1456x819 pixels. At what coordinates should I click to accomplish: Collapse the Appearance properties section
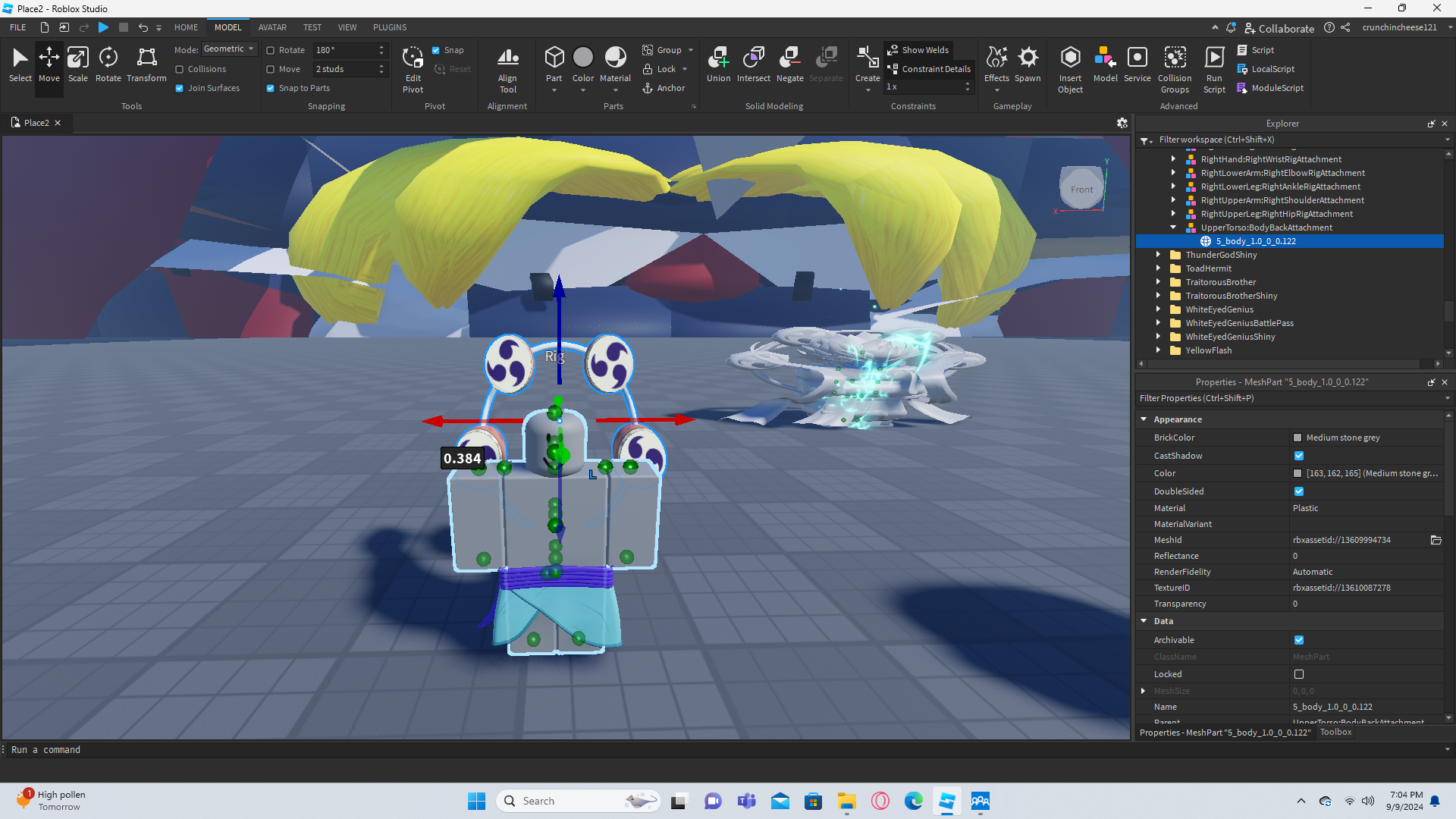(1144, 419)
